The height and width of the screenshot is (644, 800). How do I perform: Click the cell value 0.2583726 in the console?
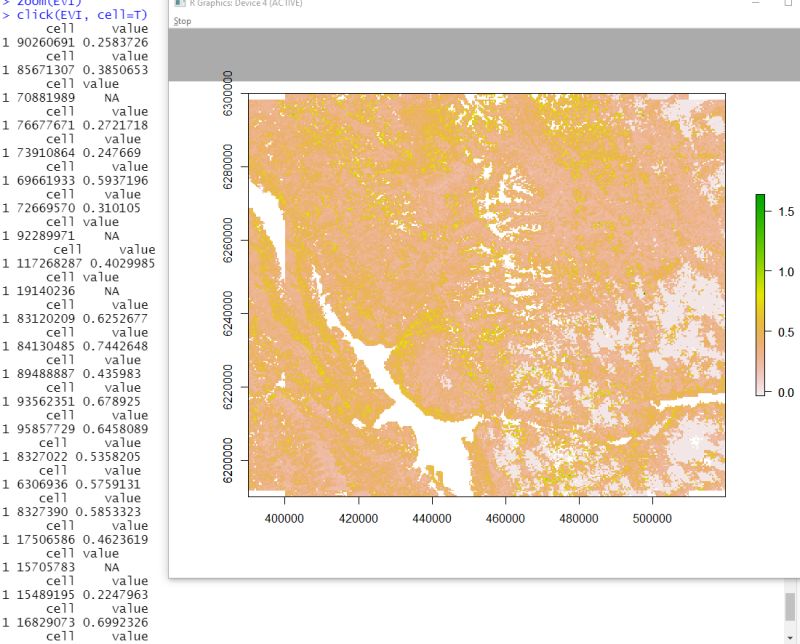(116, 42)
